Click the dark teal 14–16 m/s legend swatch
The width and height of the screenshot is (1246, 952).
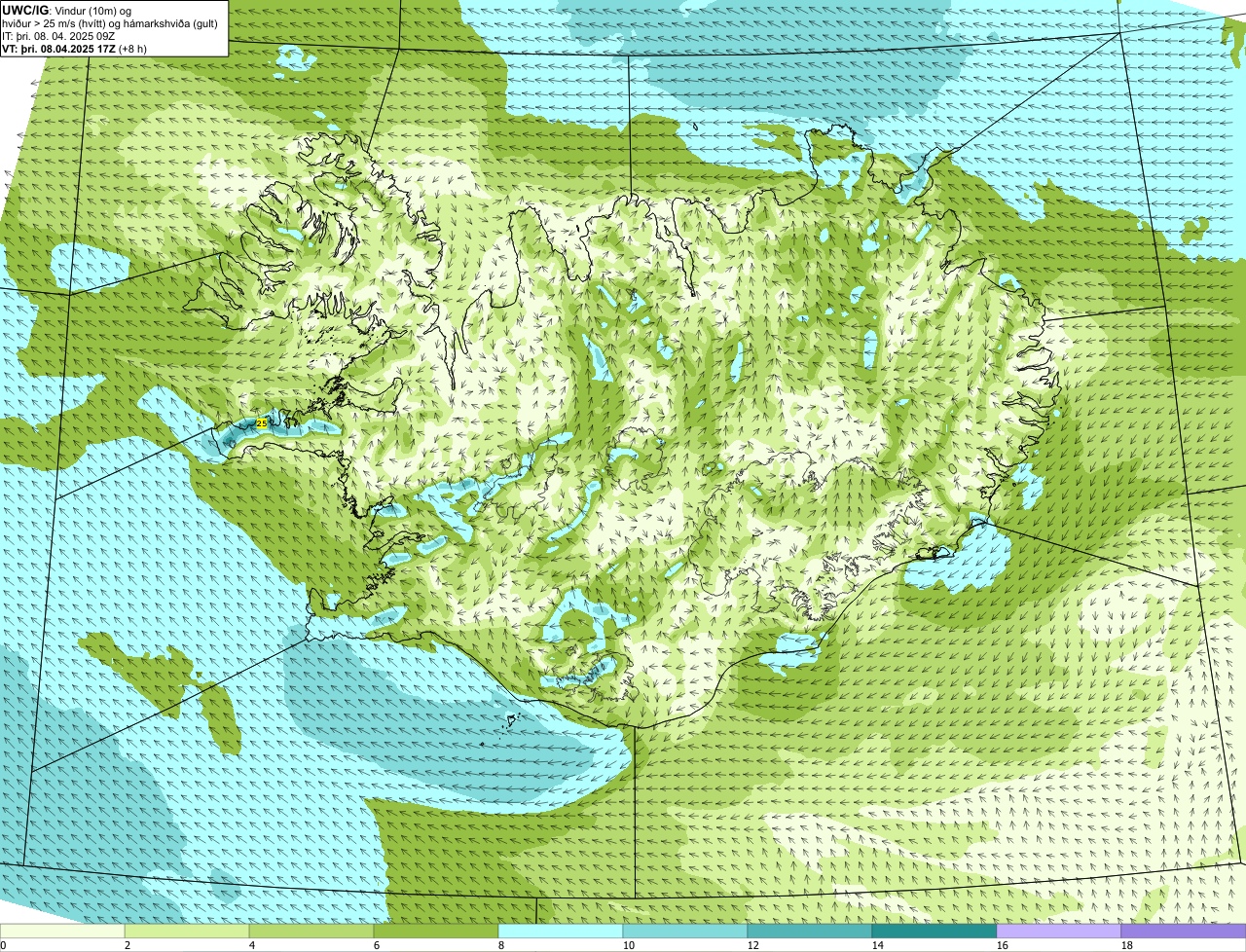pos(934,932)
